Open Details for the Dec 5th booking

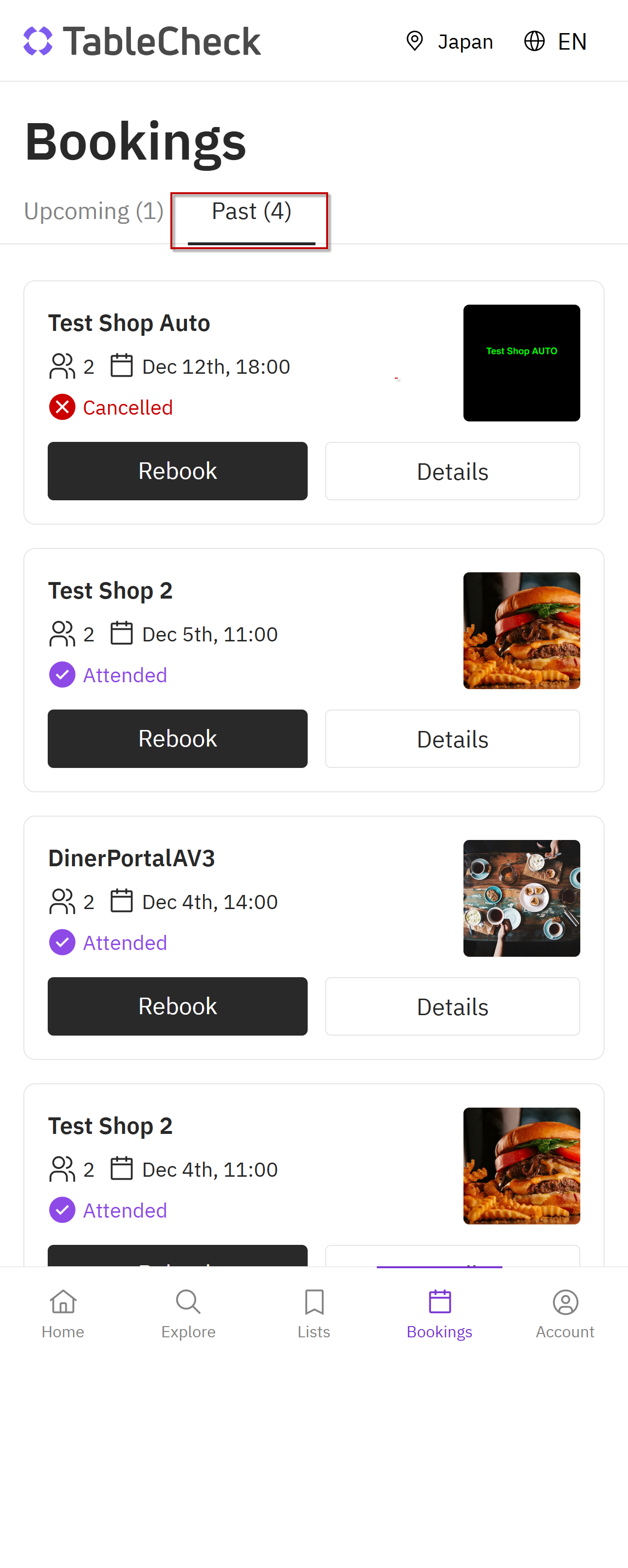point(453,739)
